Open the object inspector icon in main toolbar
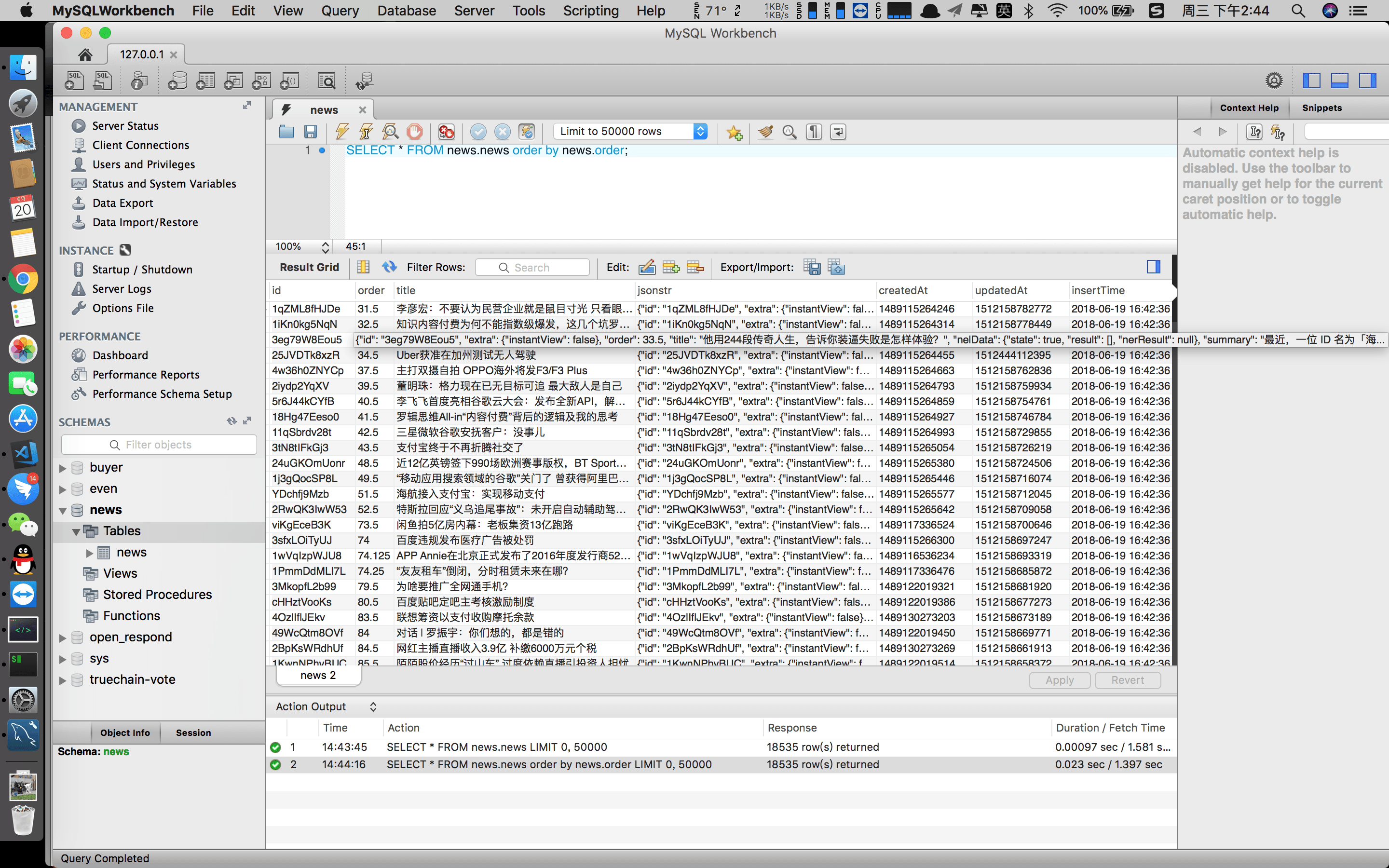Viewport: 1389px width, 868px height. 139,81
